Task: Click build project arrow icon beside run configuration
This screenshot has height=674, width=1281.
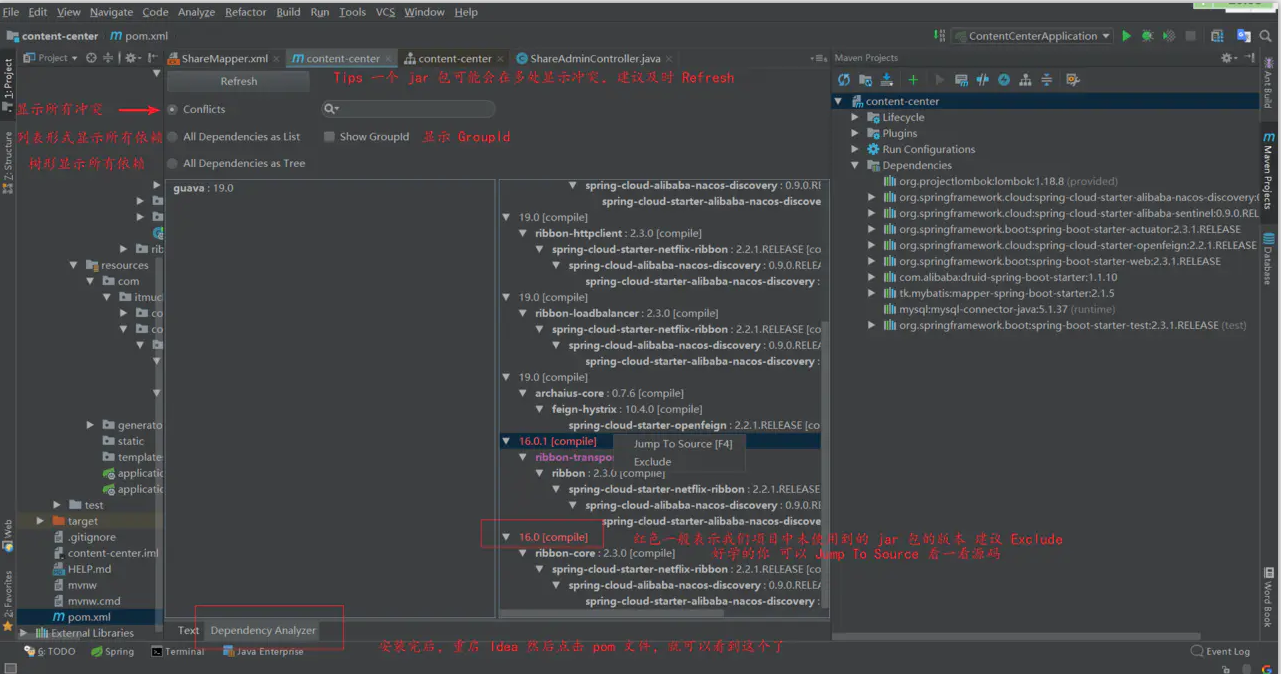Action: tap(939, 36)
